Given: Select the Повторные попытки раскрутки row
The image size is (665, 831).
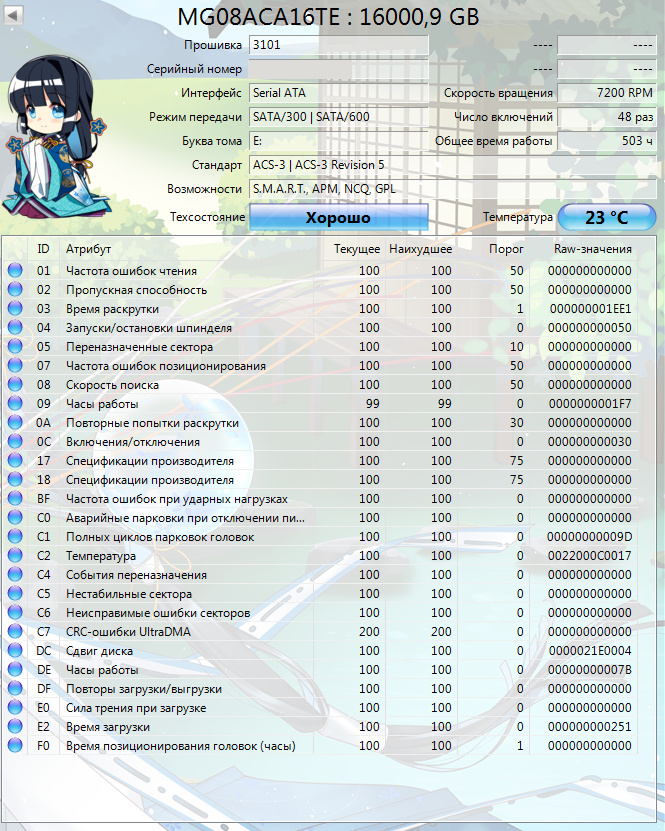Looking at the screenshot, I should [320, 422].
